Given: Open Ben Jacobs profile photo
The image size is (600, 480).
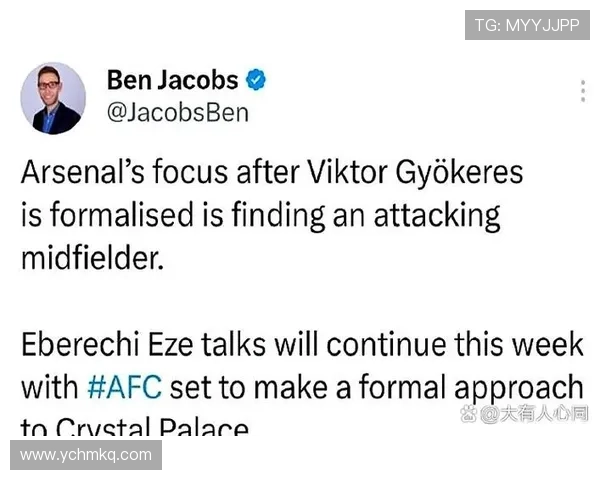Looking at the screenshot, I should coord(53,98).
